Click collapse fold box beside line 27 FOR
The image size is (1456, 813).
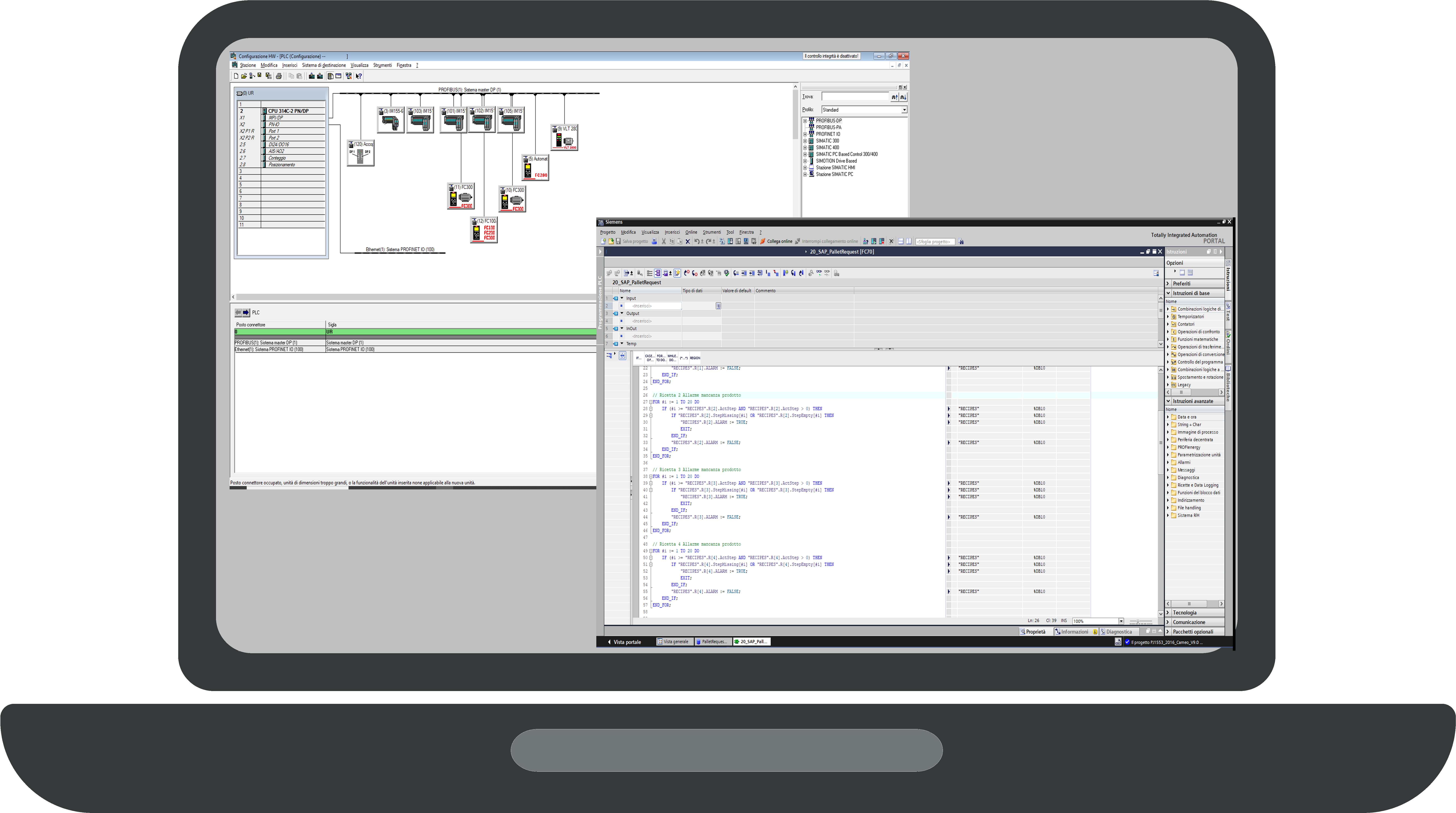(651, 402)
